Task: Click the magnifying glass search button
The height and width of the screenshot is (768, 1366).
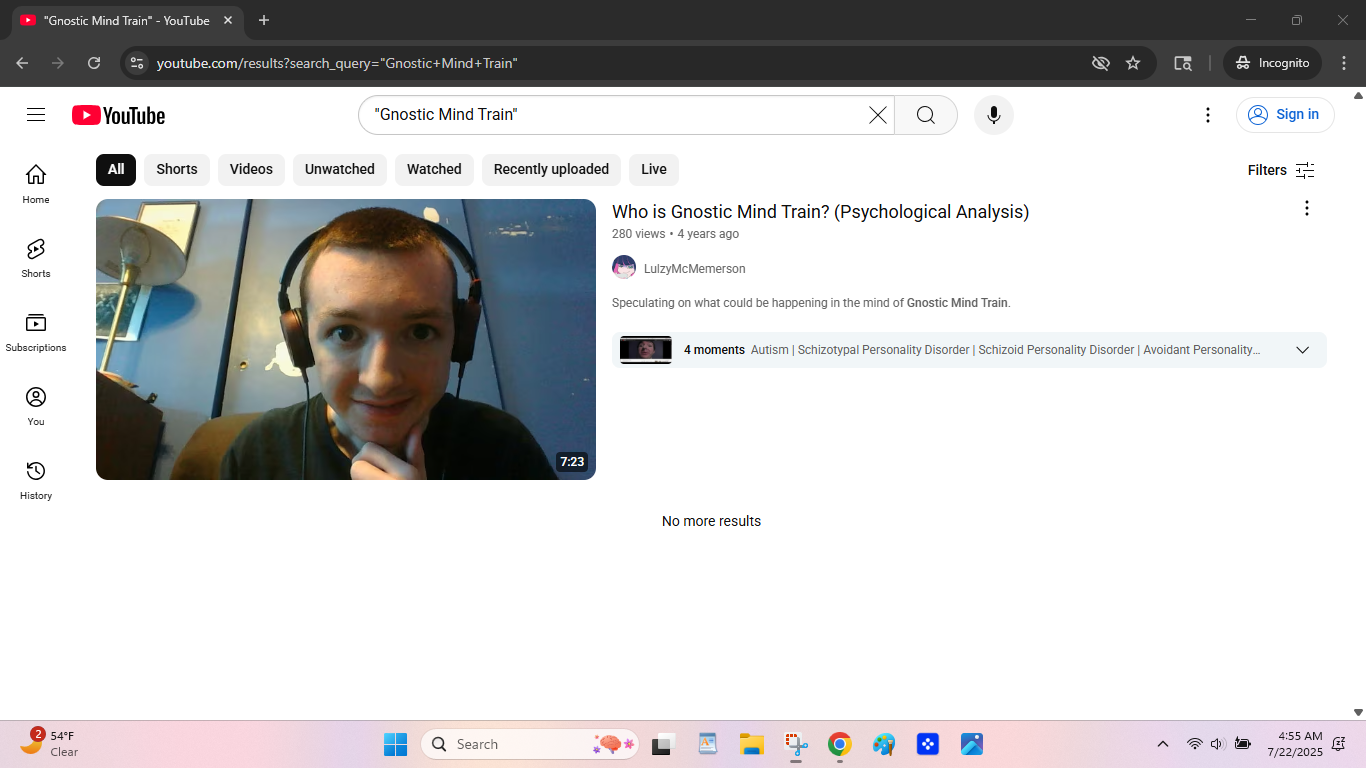Action: tap(926, 115)
